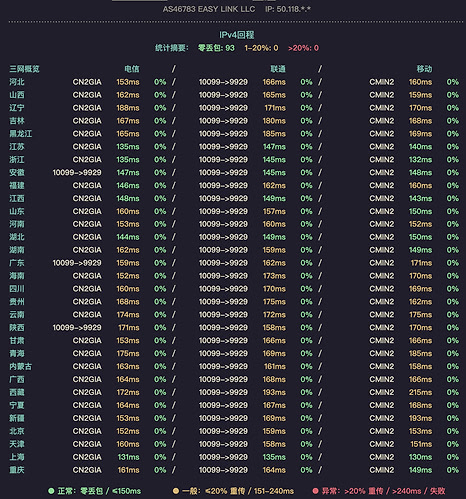Click the >20%: 0 summary value

coord(303,48)
